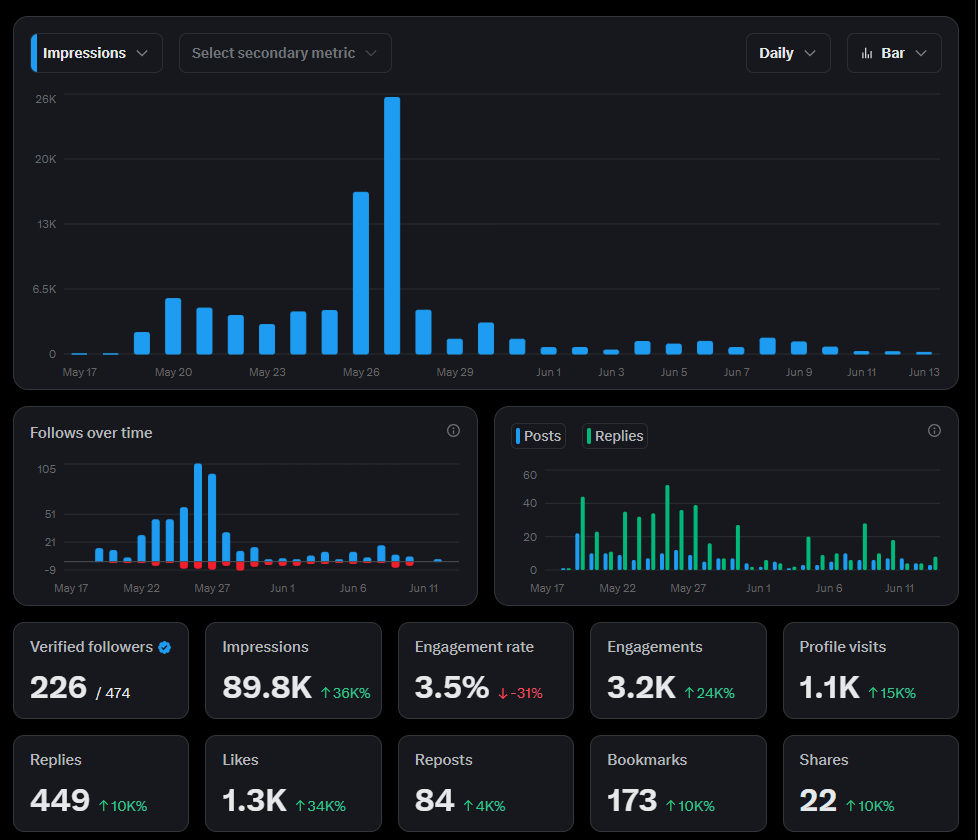Open the Daily interval dropdown
The height and width of the screenshot is (840, 978).
(788, 53)
